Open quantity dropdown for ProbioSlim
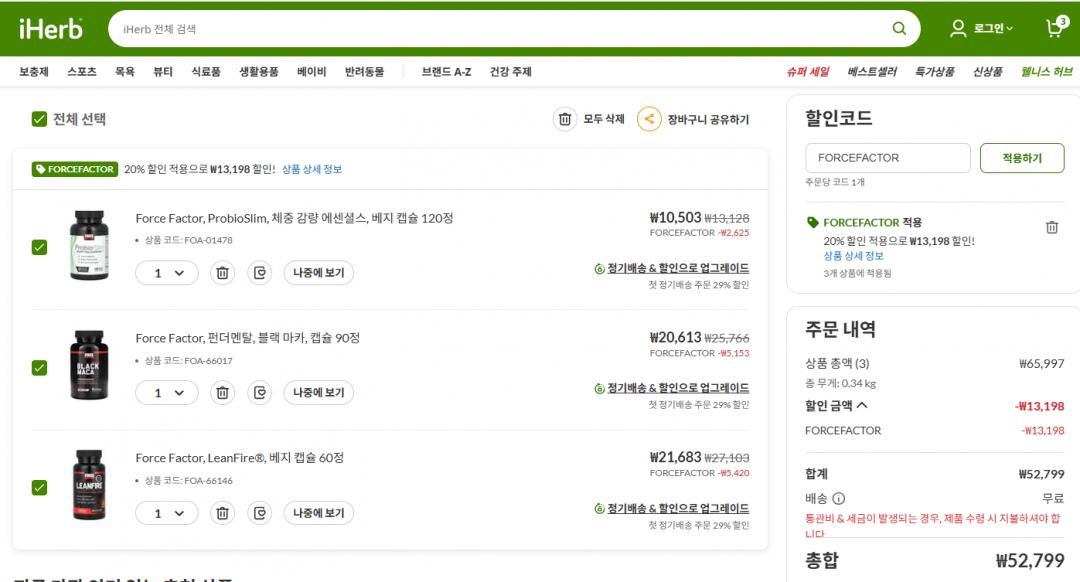Screen dimensions: 1080x582 click(167, 273)
